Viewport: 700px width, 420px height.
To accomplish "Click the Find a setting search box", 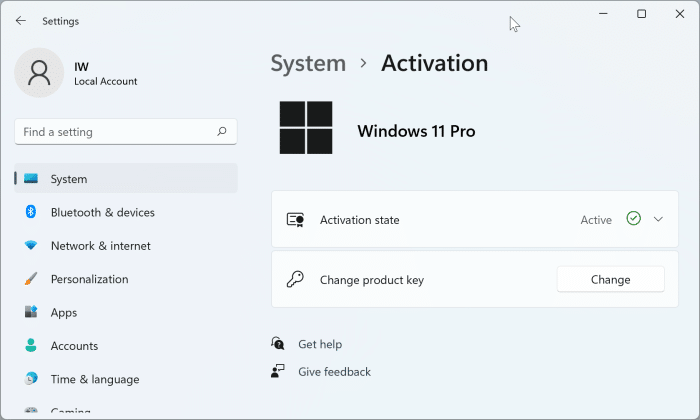I will [126, 132].
